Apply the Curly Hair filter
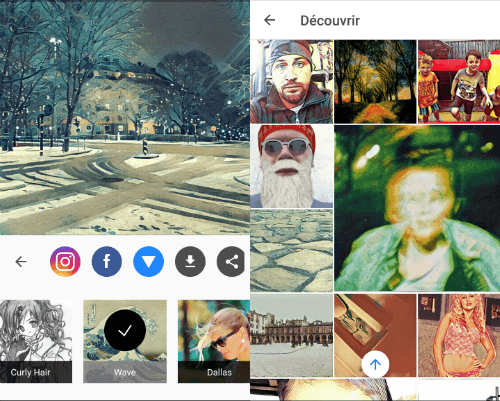 click(36, 341)
